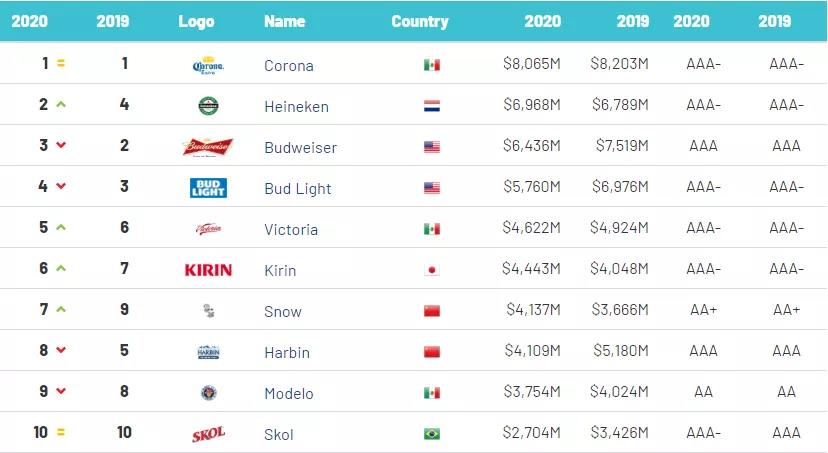Select the Logo column header

pos(196,22)
